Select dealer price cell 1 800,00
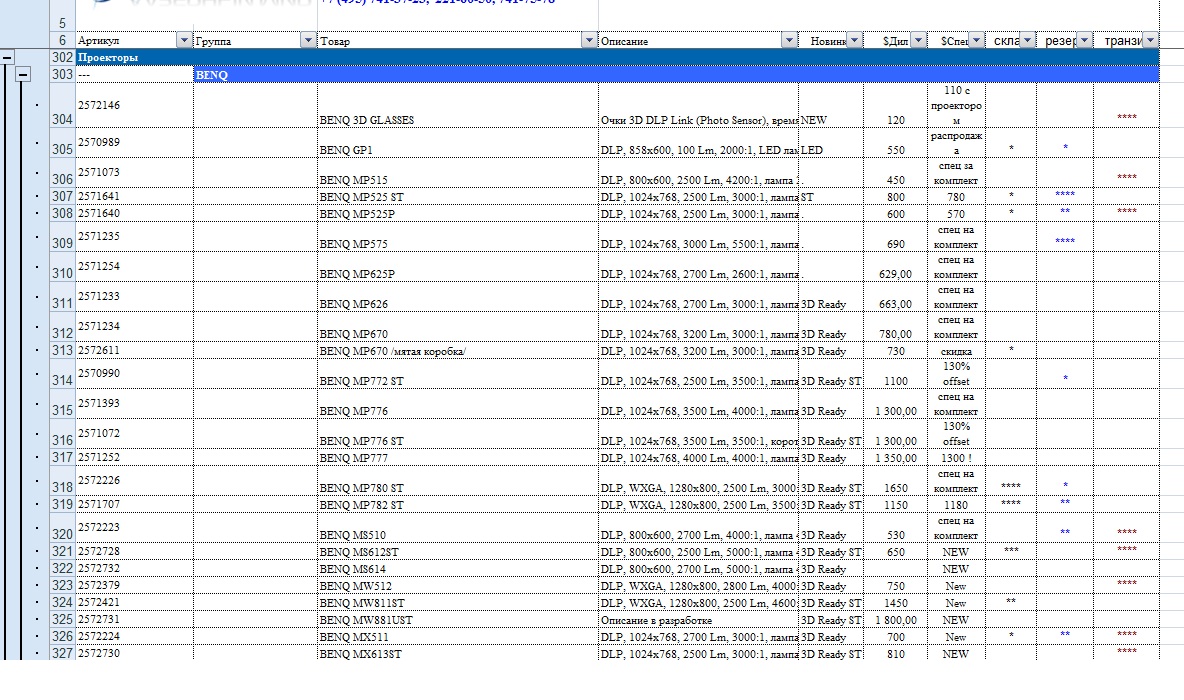 click(896, 619)
